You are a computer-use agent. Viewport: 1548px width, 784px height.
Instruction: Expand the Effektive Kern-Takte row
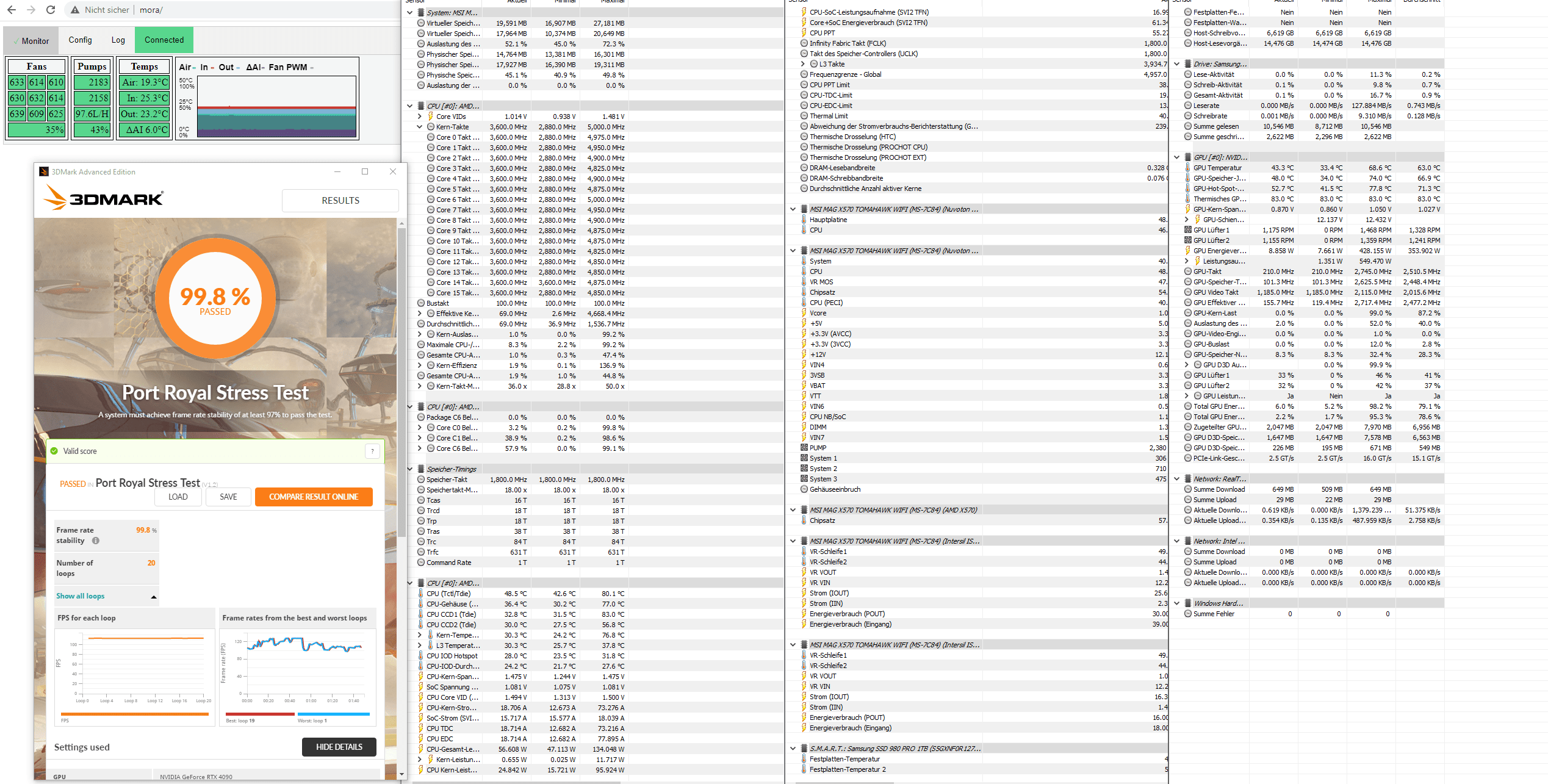(x=420, y=314)
